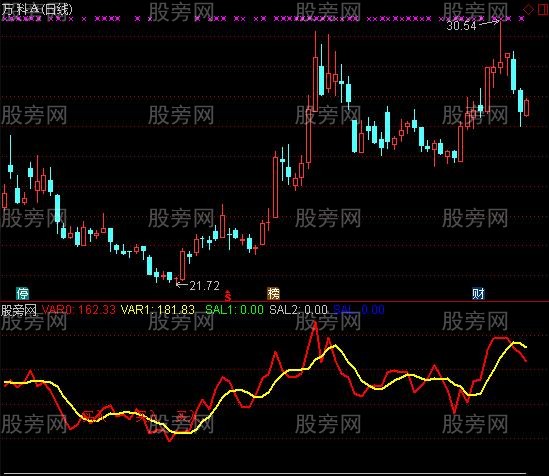Select the 万科A(日线) chart title
This screenshot has width=549, height=476.
point(36,9)
